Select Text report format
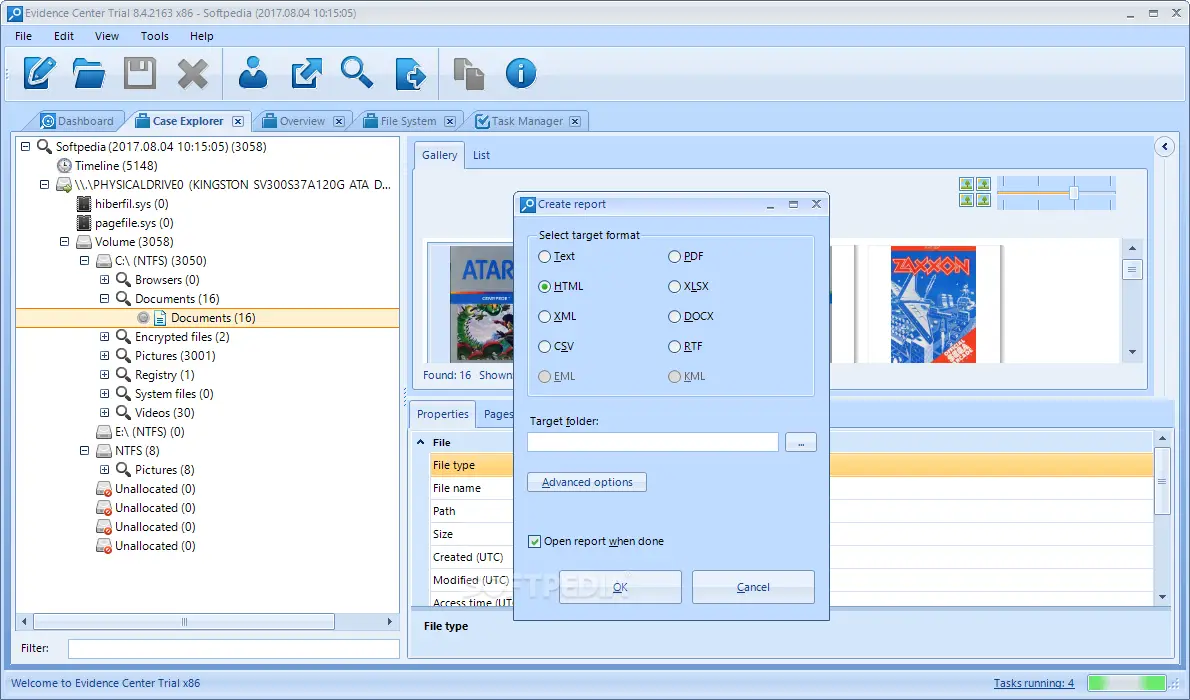Viewport: 1190px width, 700px height. 544,257
